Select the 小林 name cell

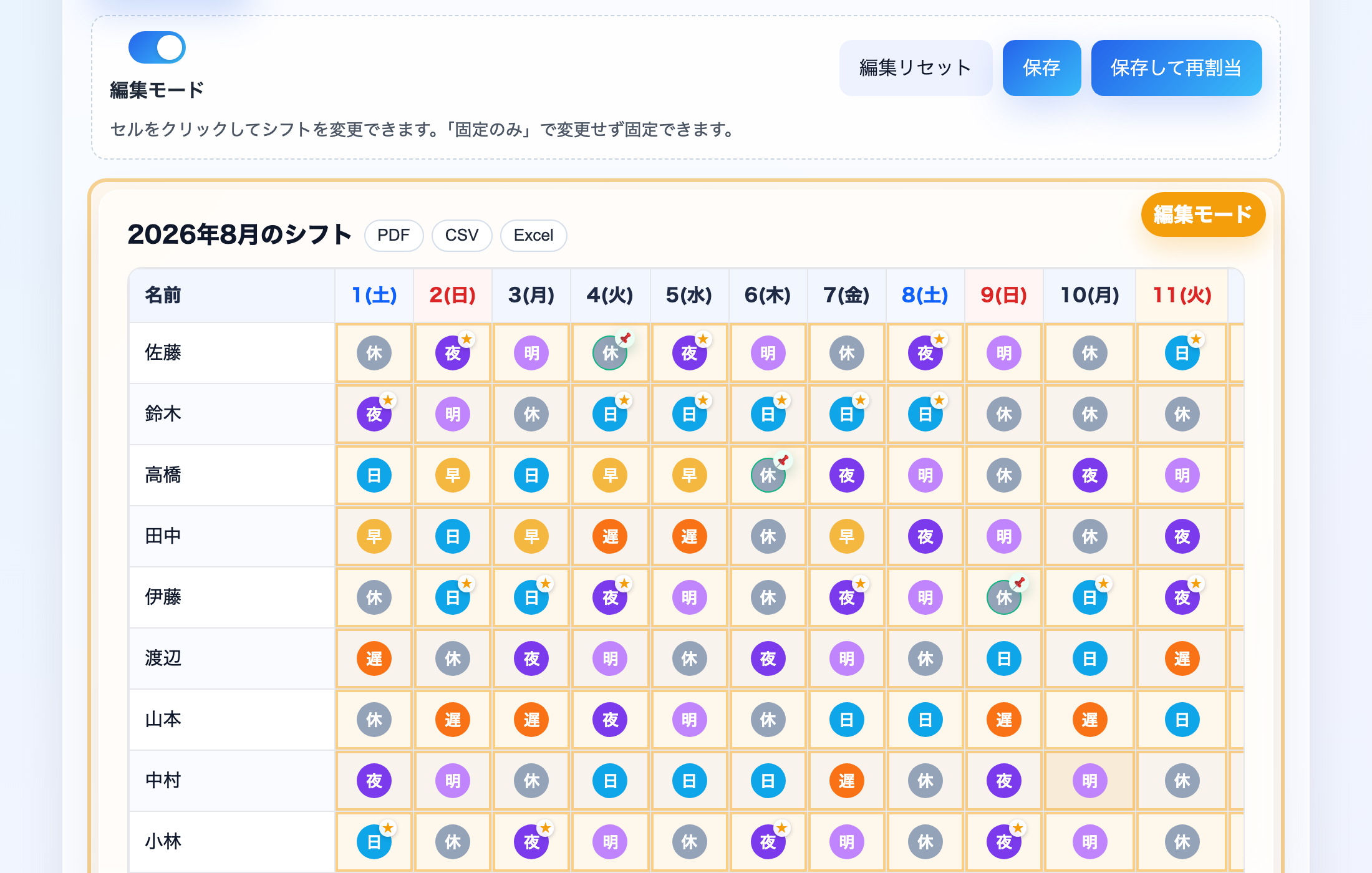[x=232, y=842]
